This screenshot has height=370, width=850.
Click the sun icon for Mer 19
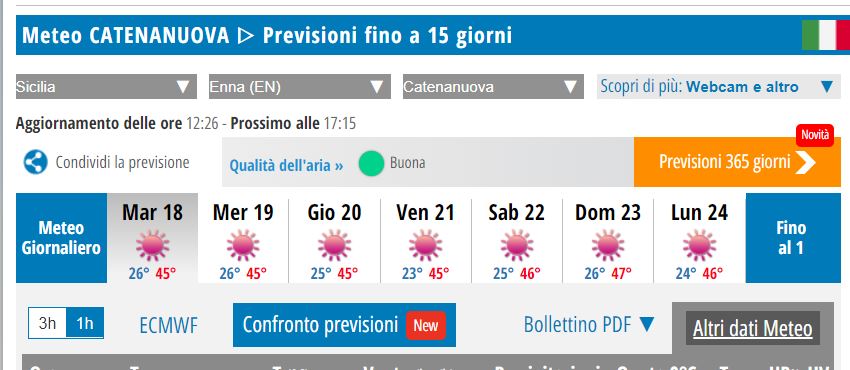click(x=243, y=245)
